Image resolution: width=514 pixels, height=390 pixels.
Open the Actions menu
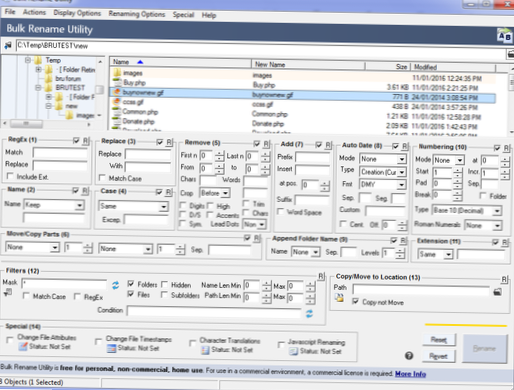[34, 12]
